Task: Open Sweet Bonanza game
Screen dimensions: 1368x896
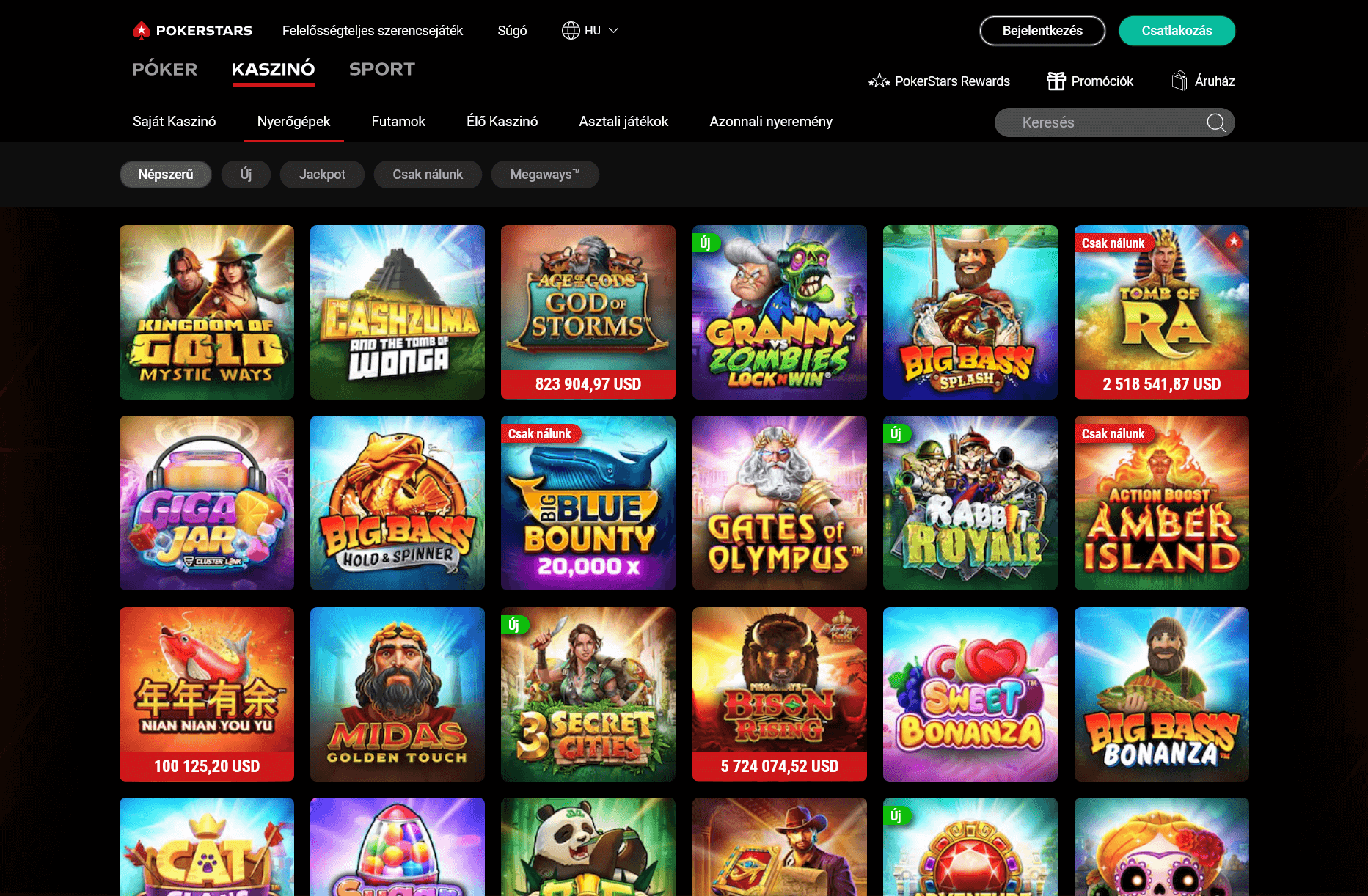Action: pyautogui.click(x=970, y=694)
